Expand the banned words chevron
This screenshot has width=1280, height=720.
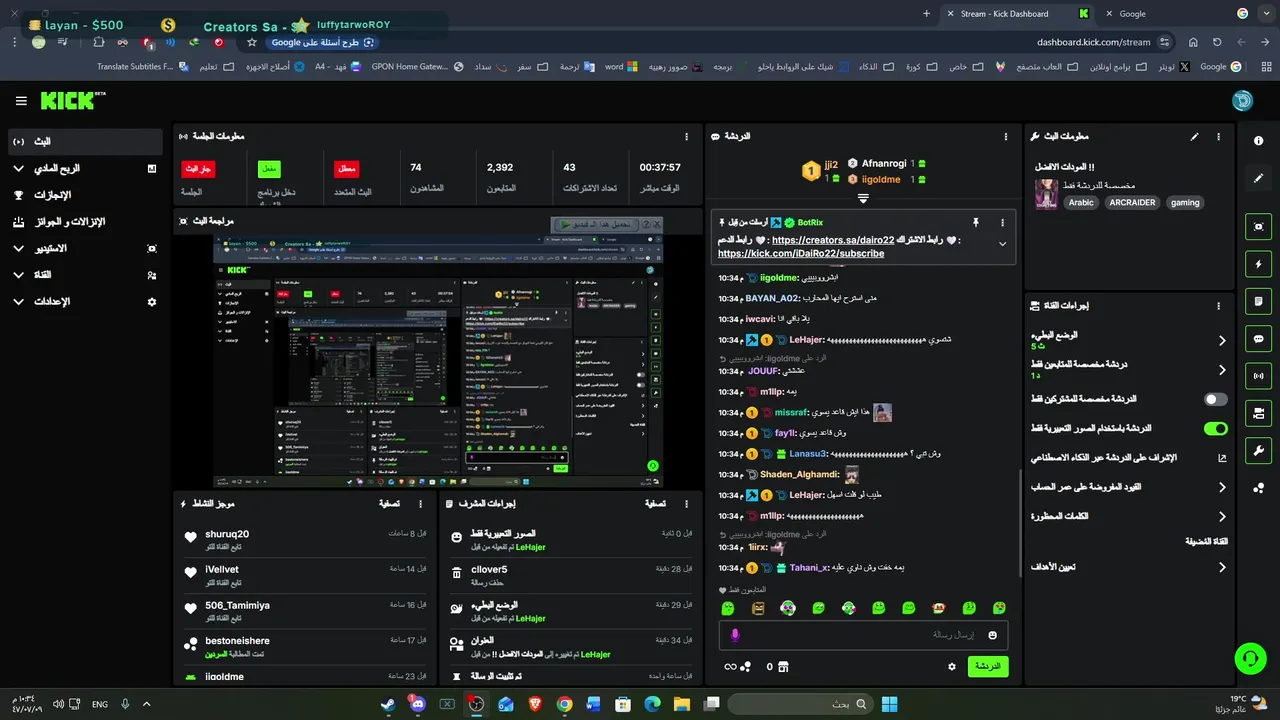1222,516
